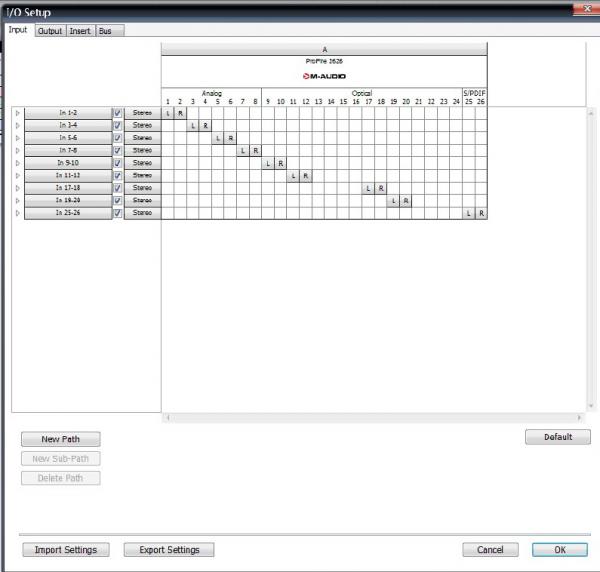Uncheck the In 1-2 path checkbox
The image size is (600, 572).
117,113
